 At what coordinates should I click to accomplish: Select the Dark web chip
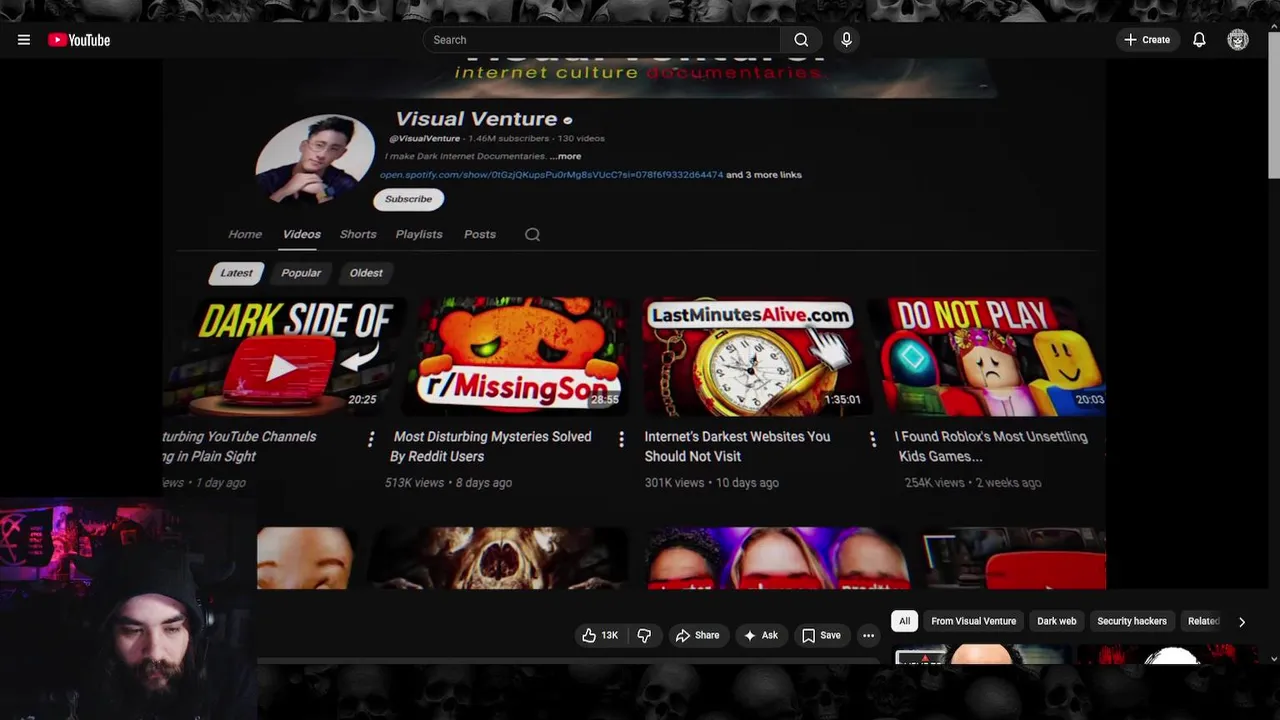pos(1056,621)
